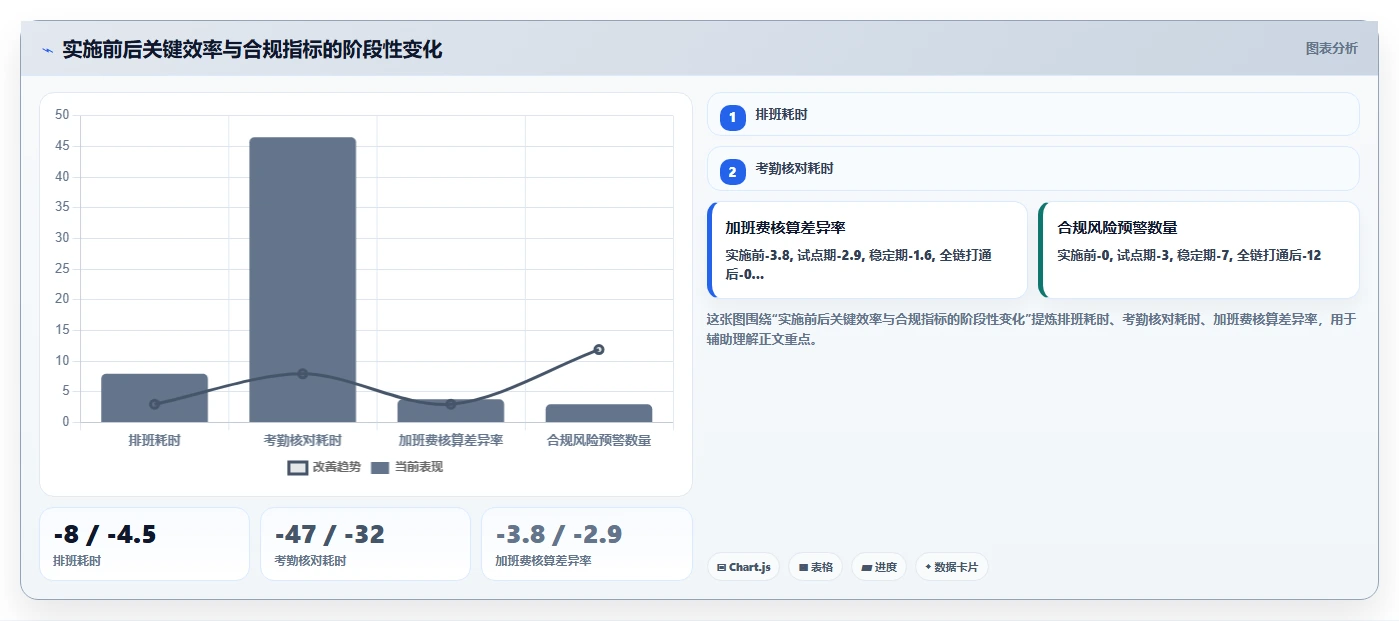Click the 数据卡片 tag chip
This screenshot has height=621, width=1399.
point(951,567)
